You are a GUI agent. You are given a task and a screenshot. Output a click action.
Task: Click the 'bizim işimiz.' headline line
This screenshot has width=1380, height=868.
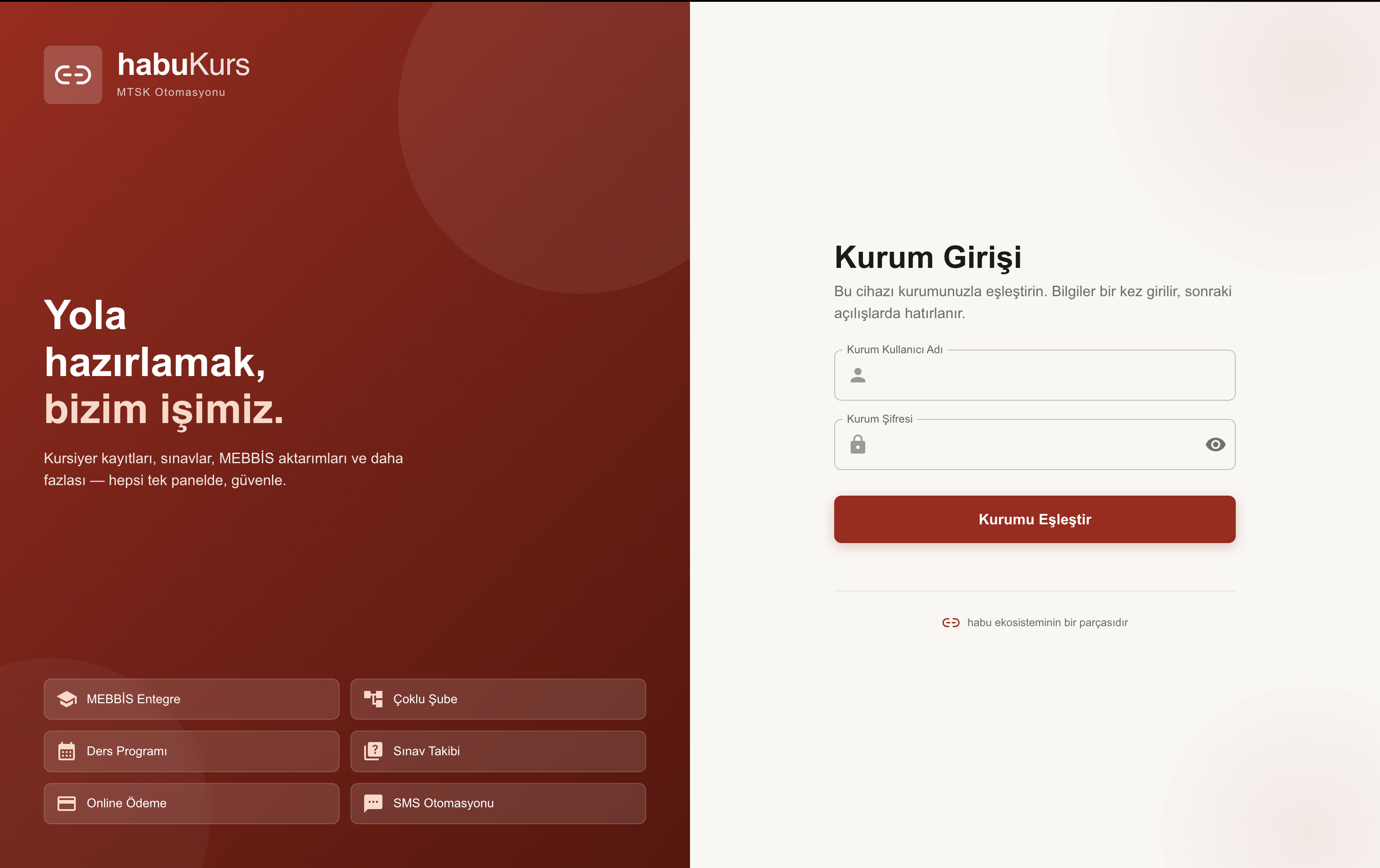pyautogui.click(x=164, y=410)
